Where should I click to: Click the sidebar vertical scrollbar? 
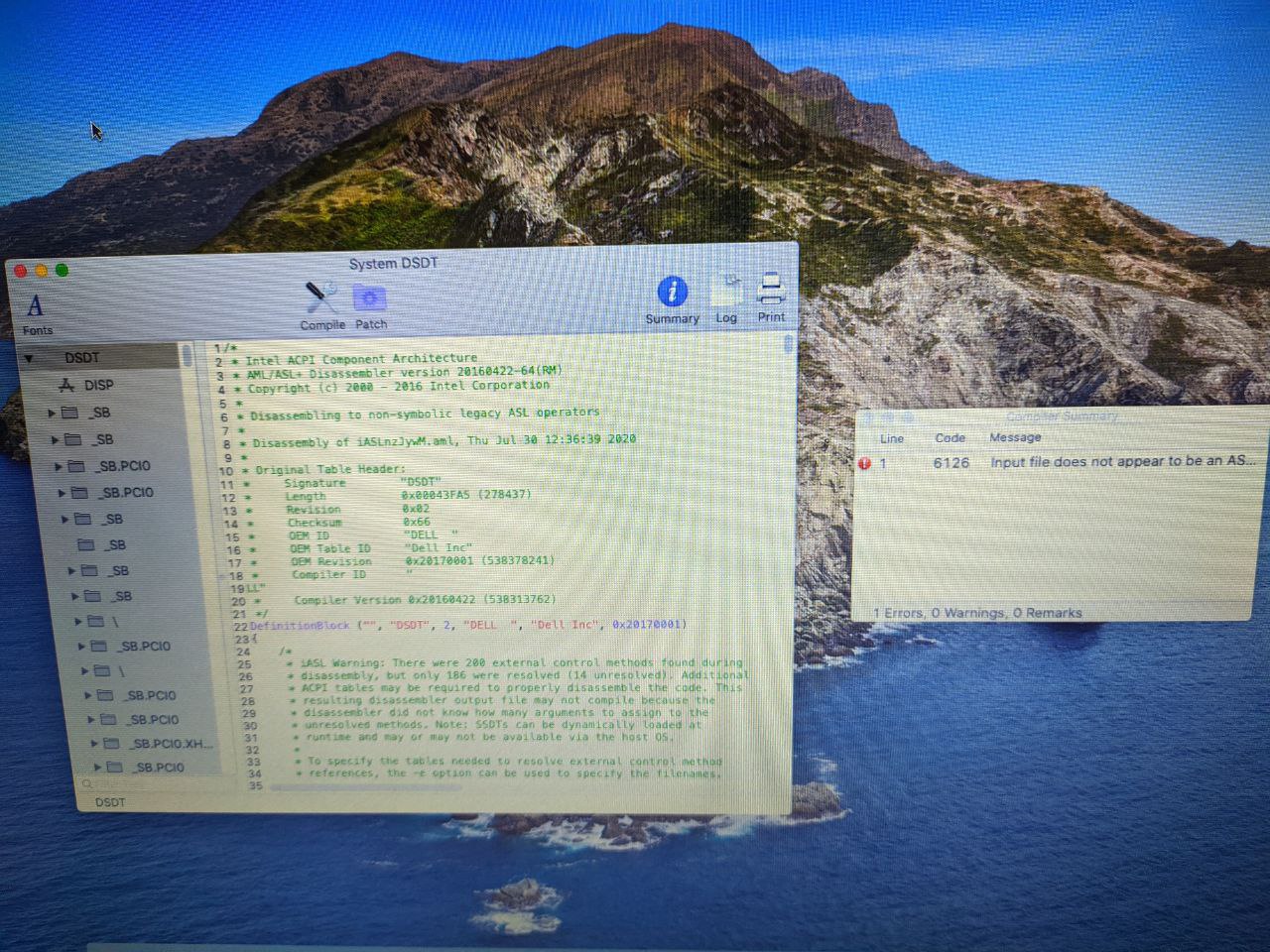187,355
